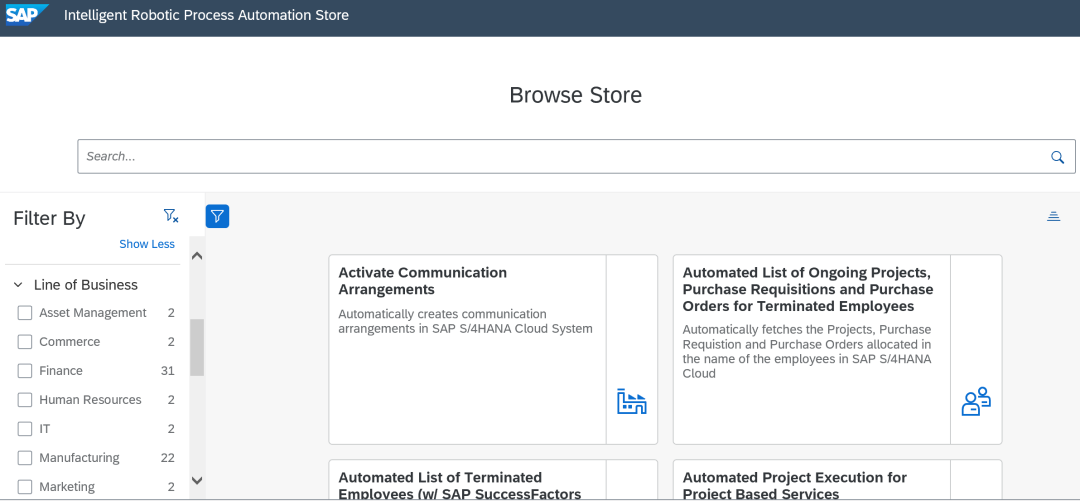
Task: Clear all filters with the funnel-x icon
Action: (171, 216)
